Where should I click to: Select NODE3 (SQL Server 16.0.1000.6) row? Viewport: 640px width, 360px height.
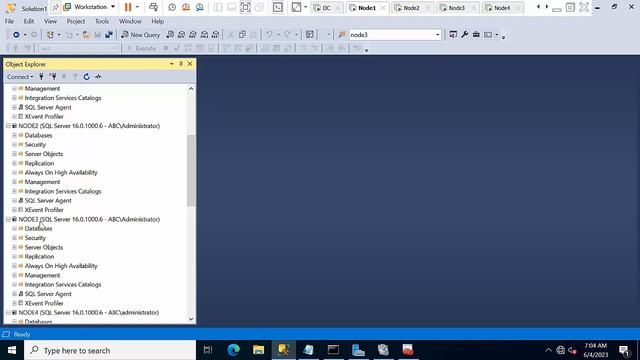point(89,220)
